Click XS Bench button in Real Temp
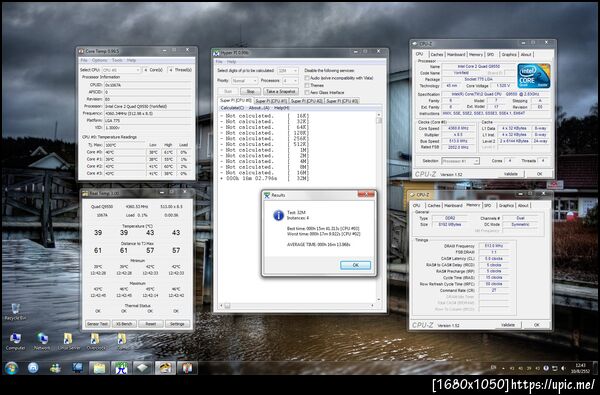The width and height of the screenshot is (600, 395). (124, 324)
